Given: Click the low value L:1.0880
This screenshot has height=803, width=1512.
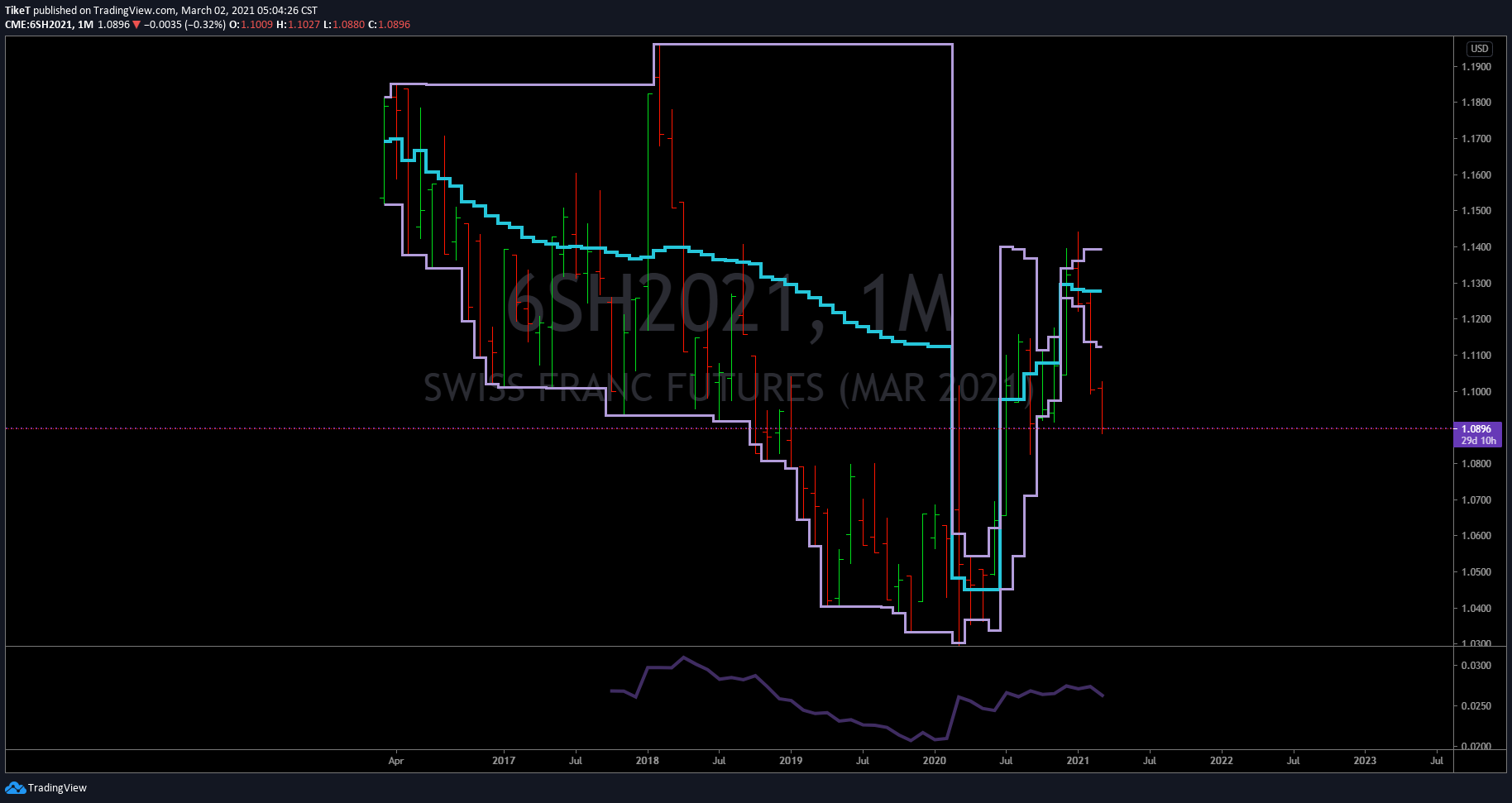Looking at the screenshot, I should pyautogui.click(x=344, y=25).
